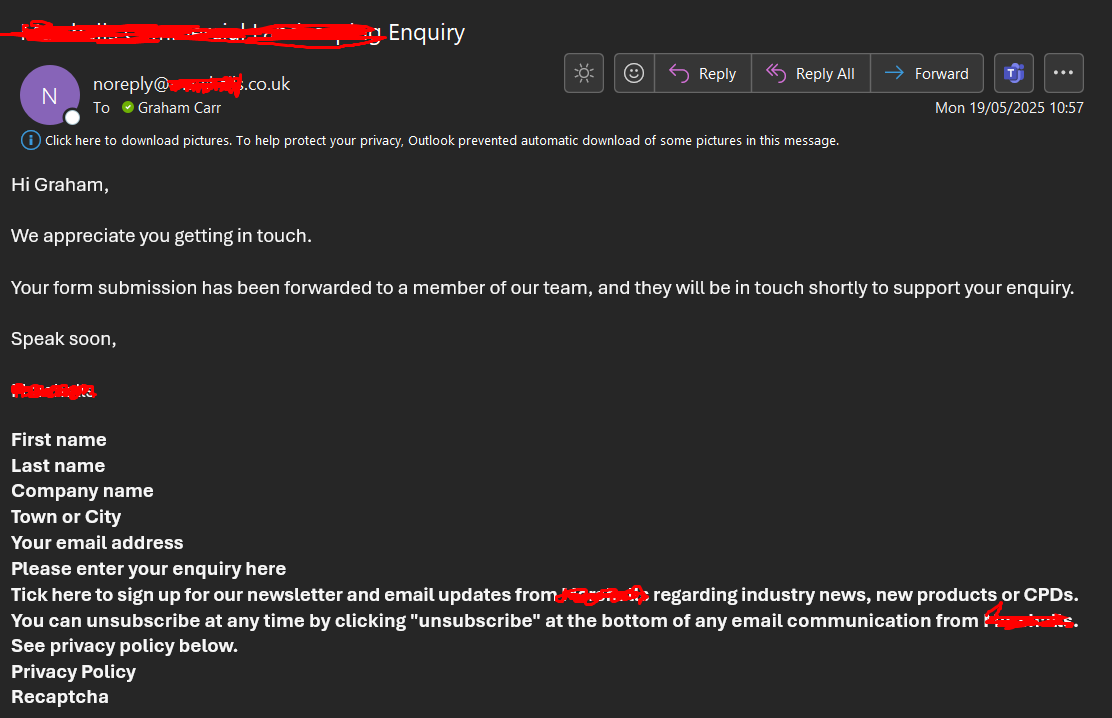Open the more actions ellipsis menu
1112x718 pixels.
click(1064, 73)
